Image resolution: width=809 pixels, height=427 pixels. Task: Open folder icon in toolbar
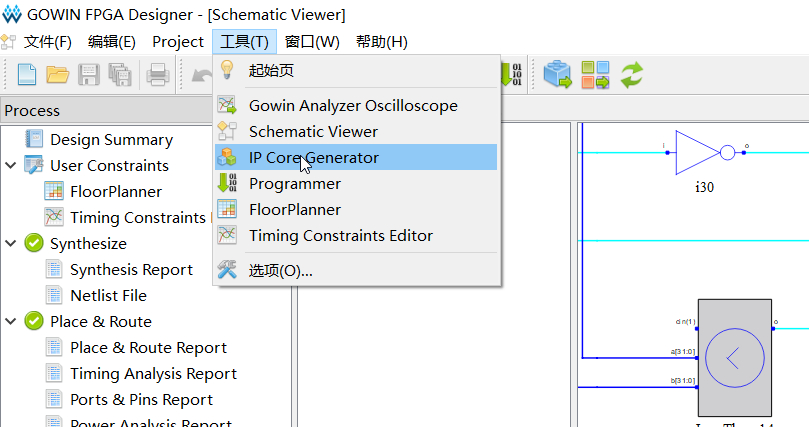tap(57, 75)
